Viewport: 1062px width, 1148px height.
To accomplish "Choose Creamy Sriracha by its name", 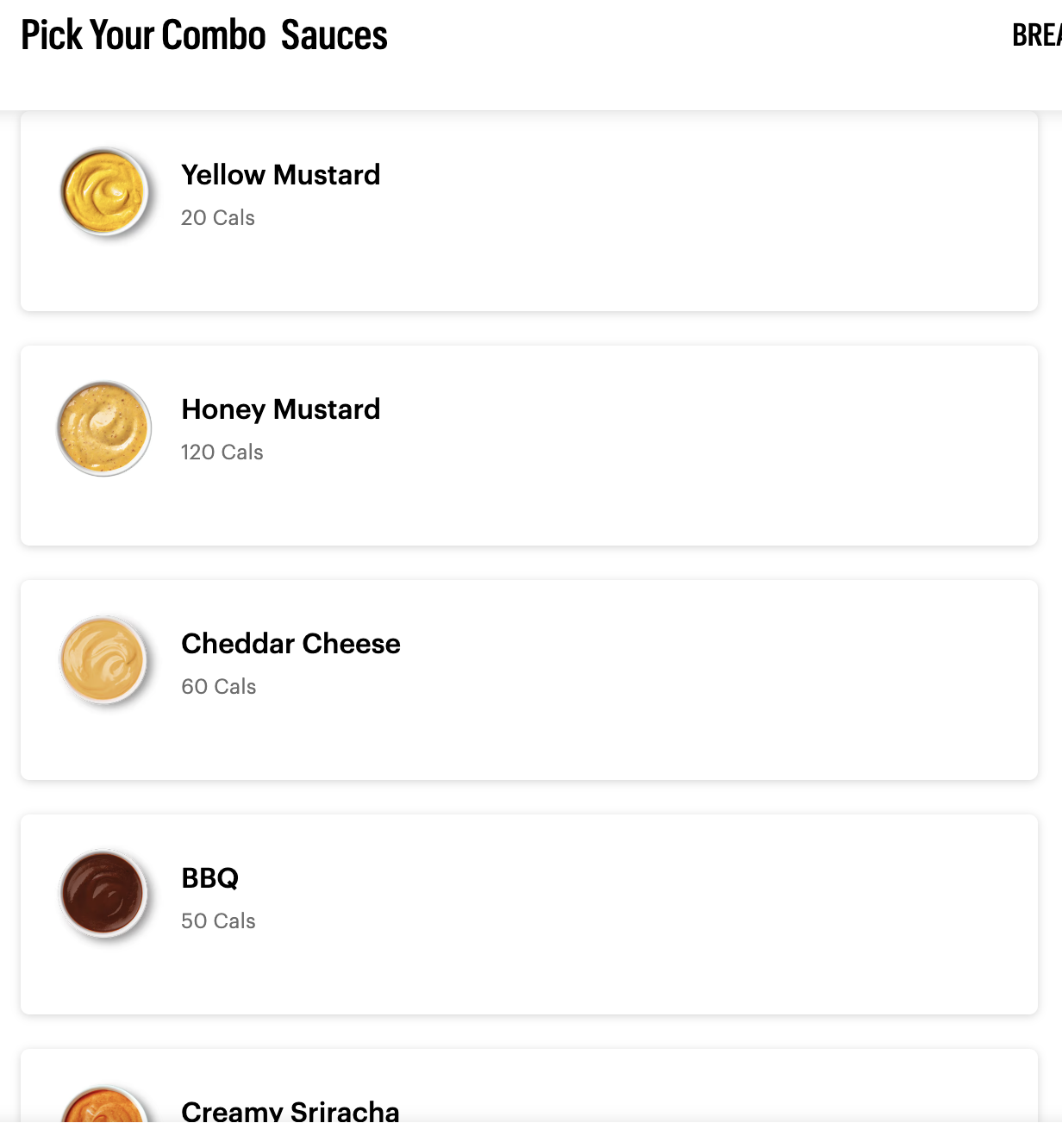I will 290,1110.
